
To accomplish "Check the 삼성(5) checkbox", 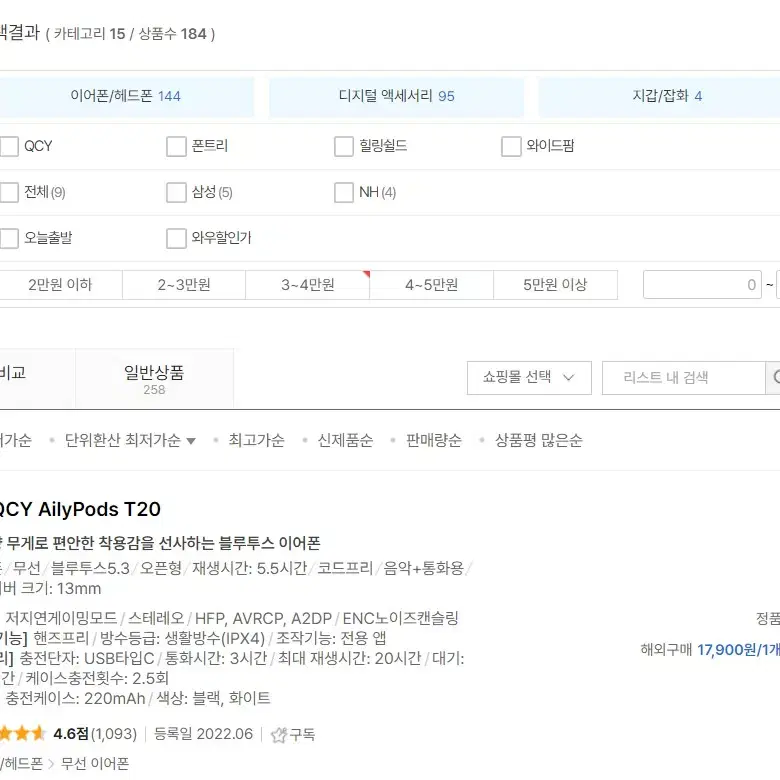I will 176,193.
